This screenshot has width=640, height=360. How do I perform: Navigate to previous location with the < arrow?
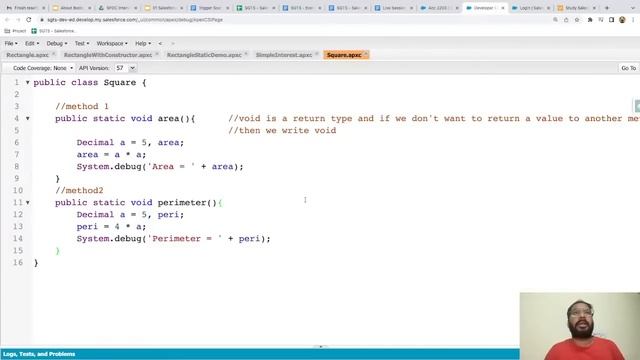click(160, 43)
